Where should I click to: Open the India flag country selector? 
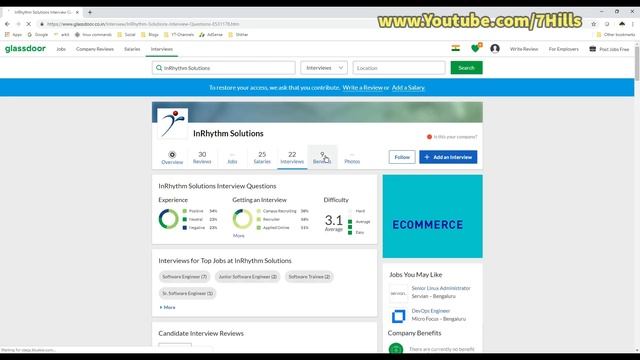[x=456, y=49]
